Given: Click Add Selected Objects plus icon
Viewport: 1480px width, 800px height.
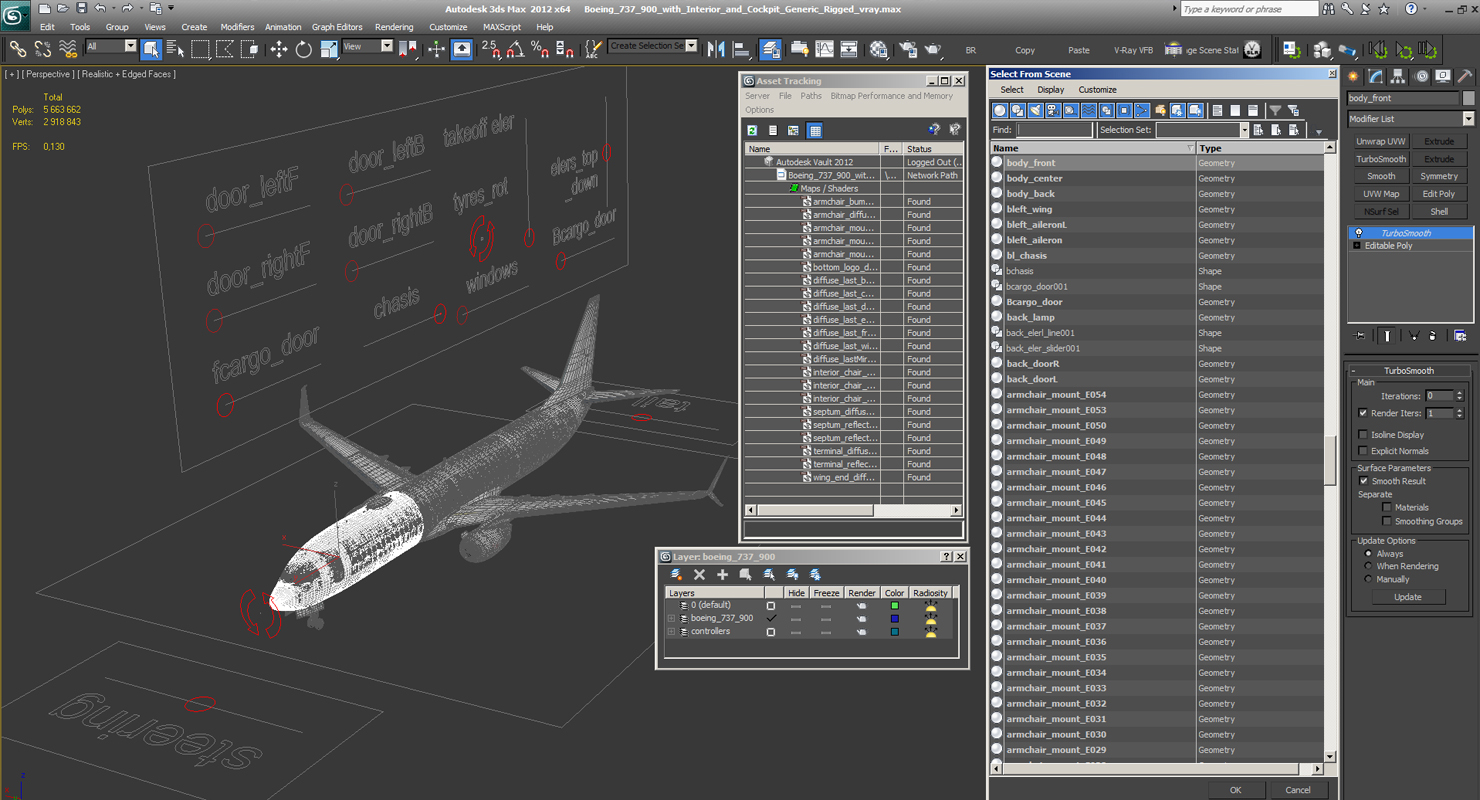Looking at the screenshot, I should tap(722, 575).
